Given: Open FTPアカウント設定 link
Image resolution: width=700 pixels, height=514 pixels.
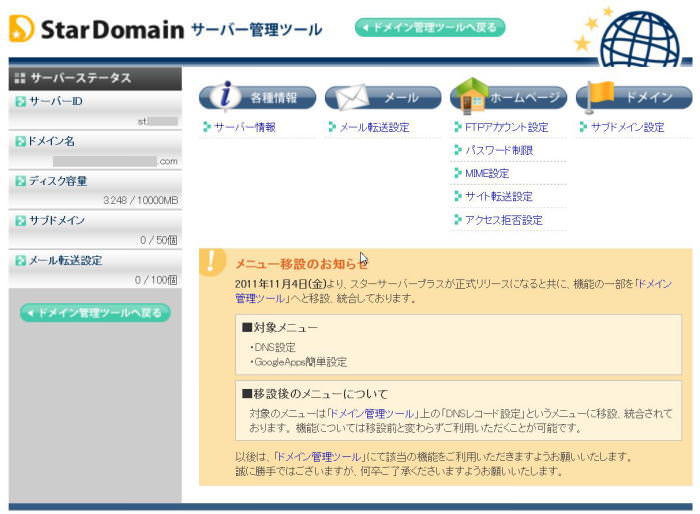Looking at the screenshot, I should [506, 127].
